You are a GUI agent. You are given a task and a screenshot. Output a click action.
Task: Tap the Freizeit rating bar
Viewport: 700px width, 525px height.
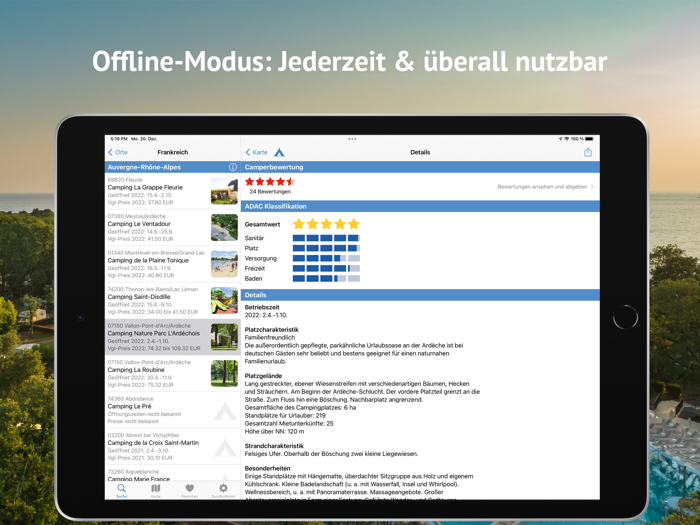[x=326, y=268]
